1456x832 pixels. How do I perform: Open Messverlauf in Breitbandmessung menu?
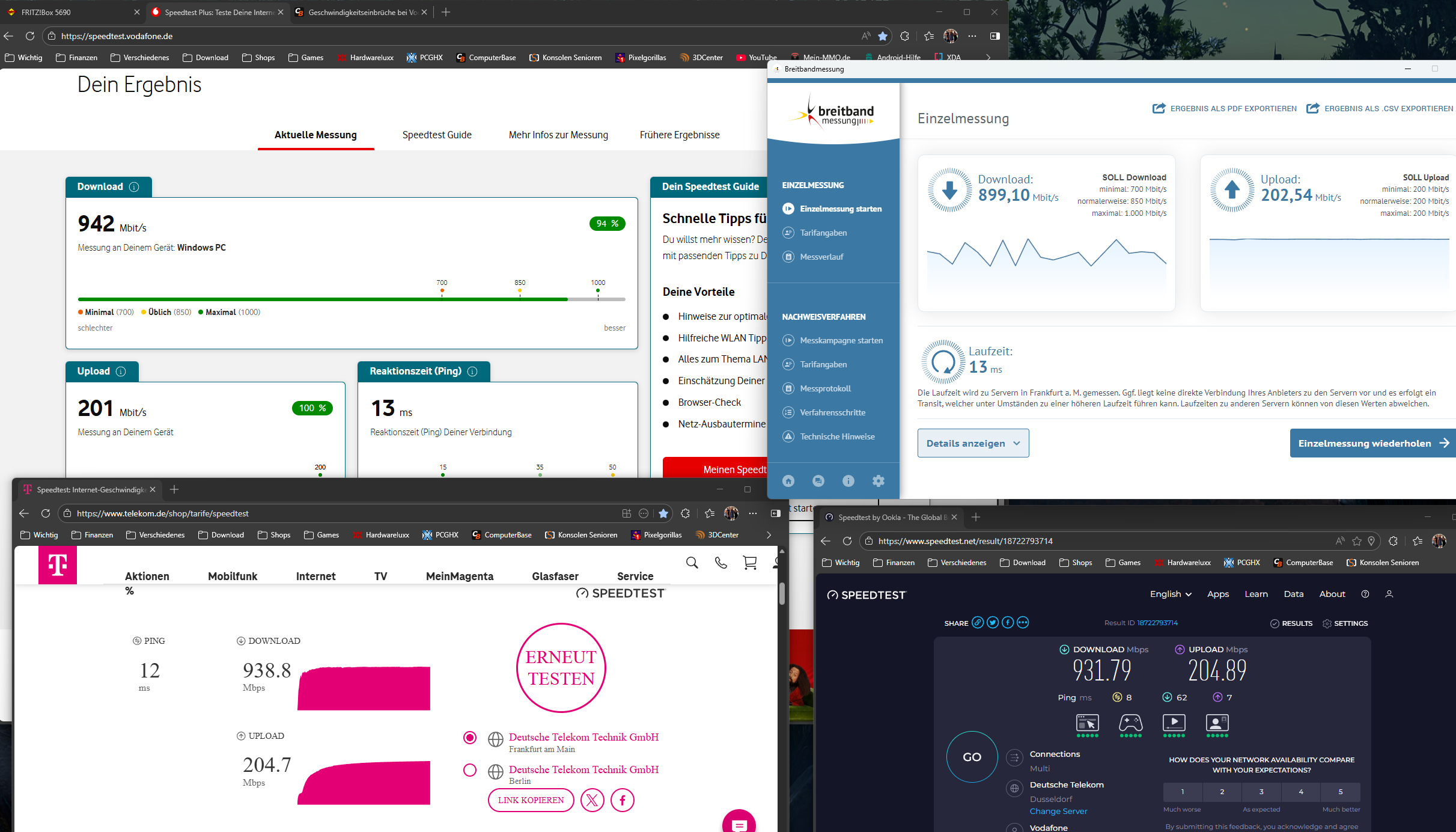821,257
